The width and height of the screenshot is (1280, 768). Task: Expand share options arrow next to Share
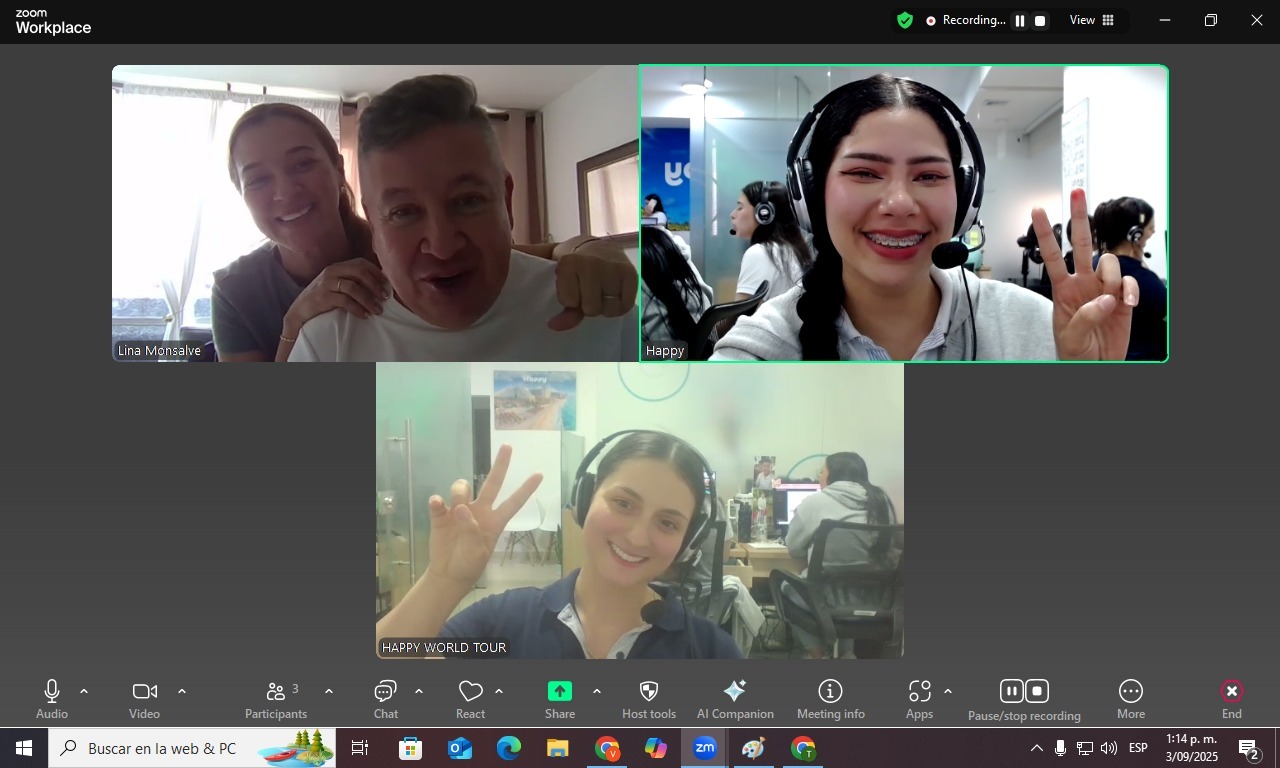[x=597, y=691]
